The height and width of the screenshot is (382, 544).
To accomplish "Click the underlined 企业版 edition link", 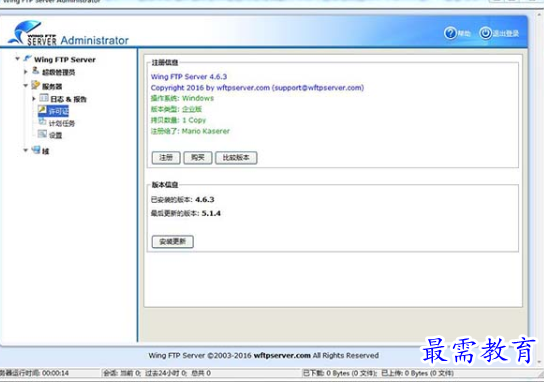I will tap(192, 109).
